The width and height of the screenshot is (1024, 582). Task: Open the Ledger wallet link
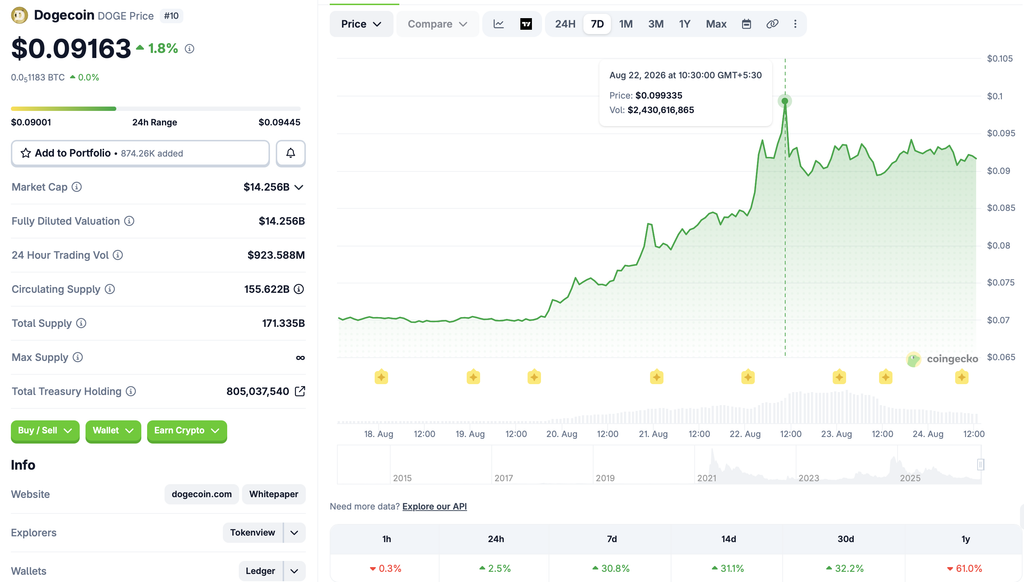tap(260, 571)
